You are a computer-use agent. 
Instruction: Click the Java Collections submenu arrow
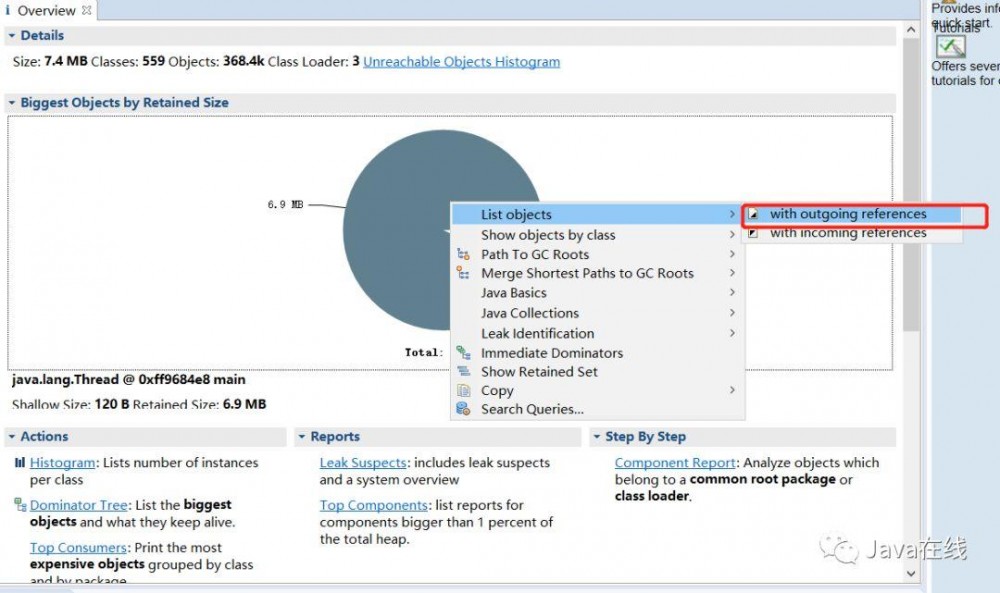[732, 313]
